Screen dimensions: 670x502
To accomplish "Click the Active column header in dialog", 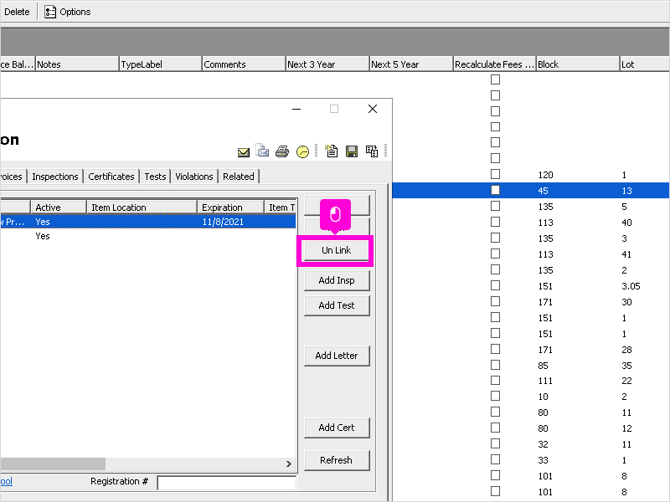I will [59, 207].
